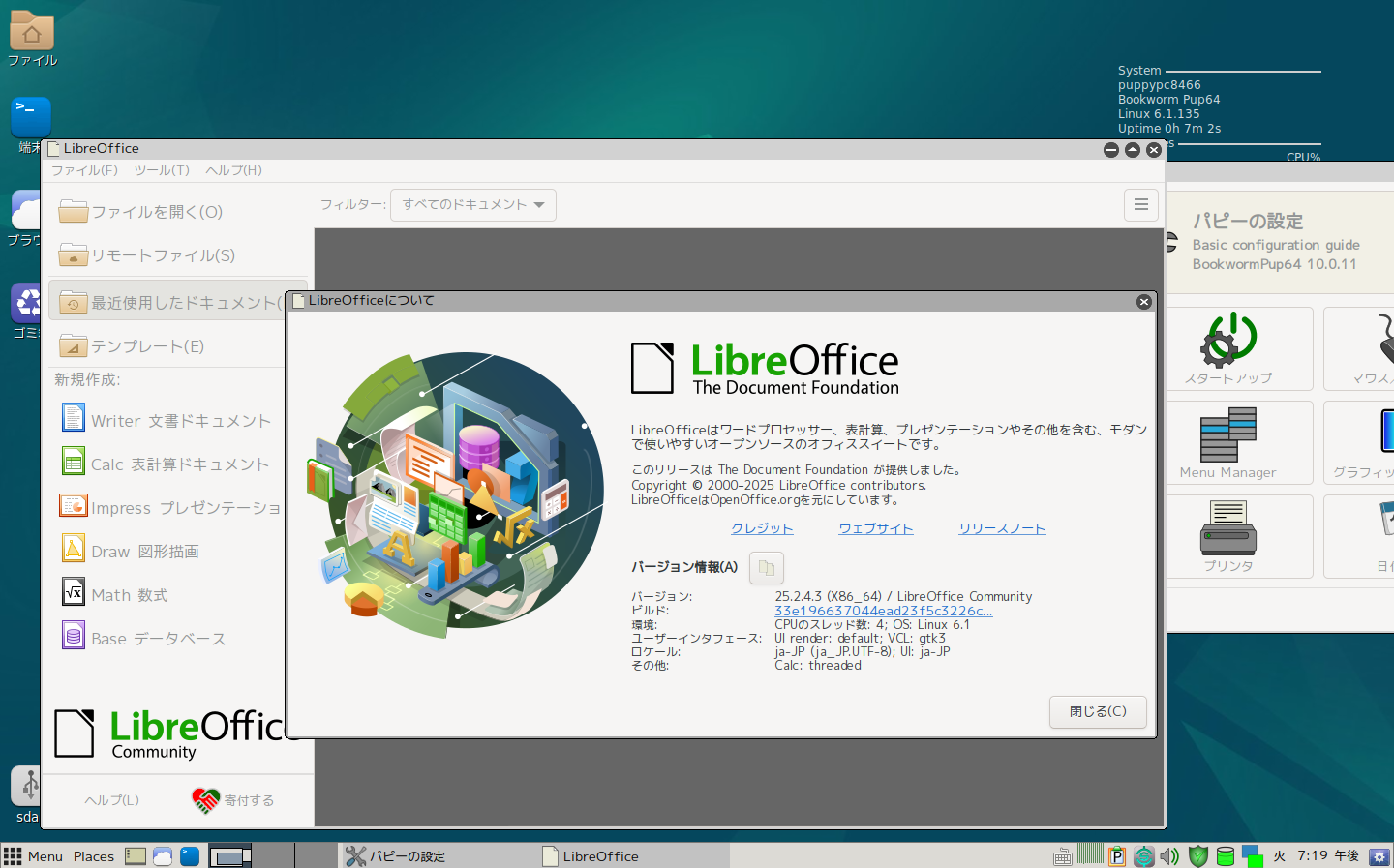Click the keyboard tray icon
This screenshot has width=1394, height=868.
(x=1063, y=856)
